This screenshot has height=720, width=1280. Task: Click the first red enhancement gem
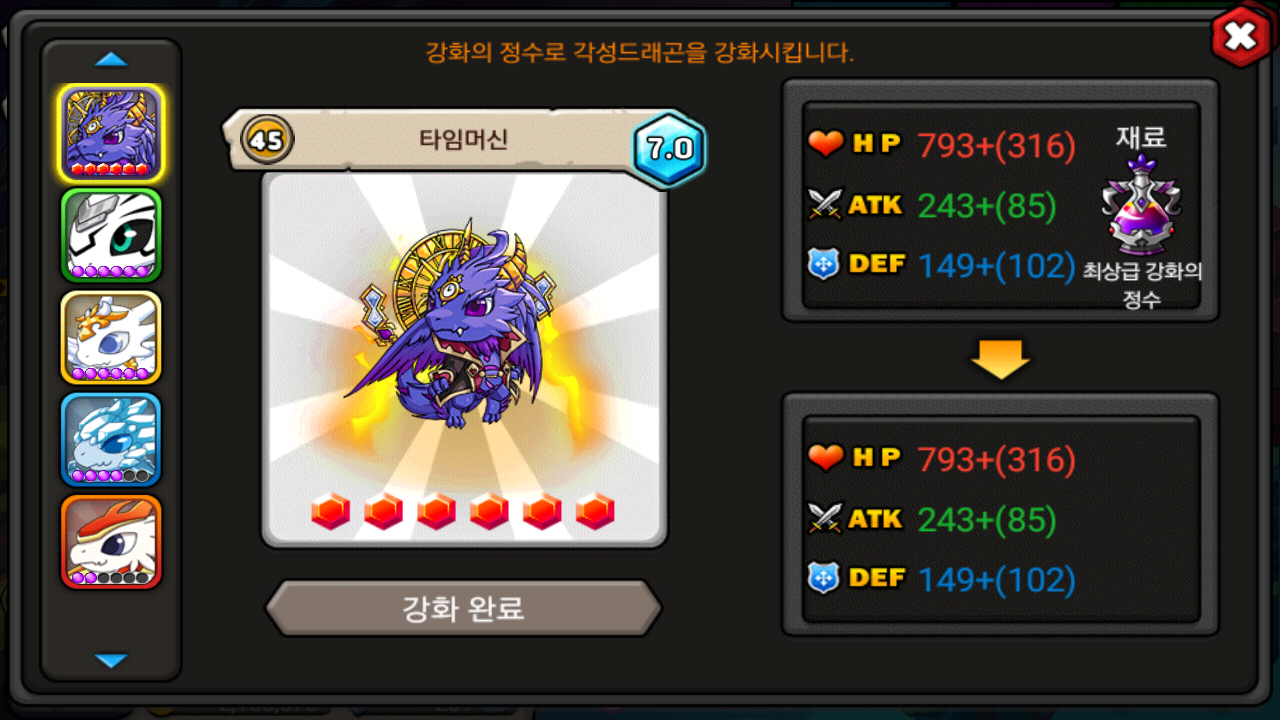pyautogui.click(x=331, y=511)
